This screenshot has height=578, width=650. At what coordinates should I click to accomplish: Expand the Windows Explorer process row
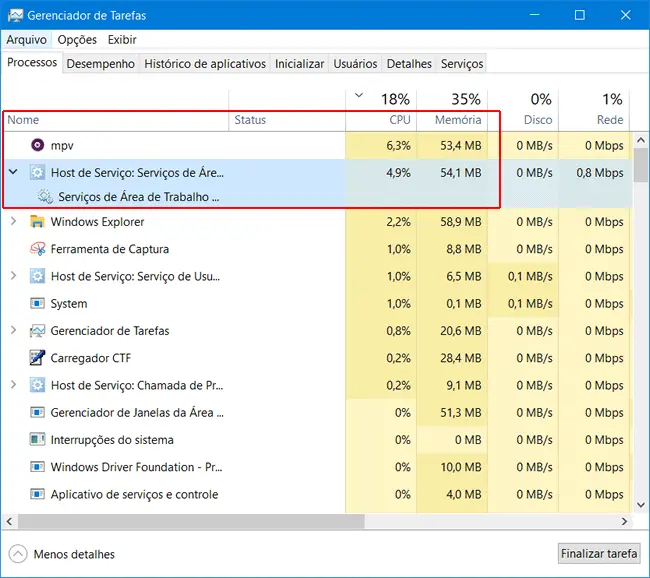pyautogui.click(x=13, y=222)
